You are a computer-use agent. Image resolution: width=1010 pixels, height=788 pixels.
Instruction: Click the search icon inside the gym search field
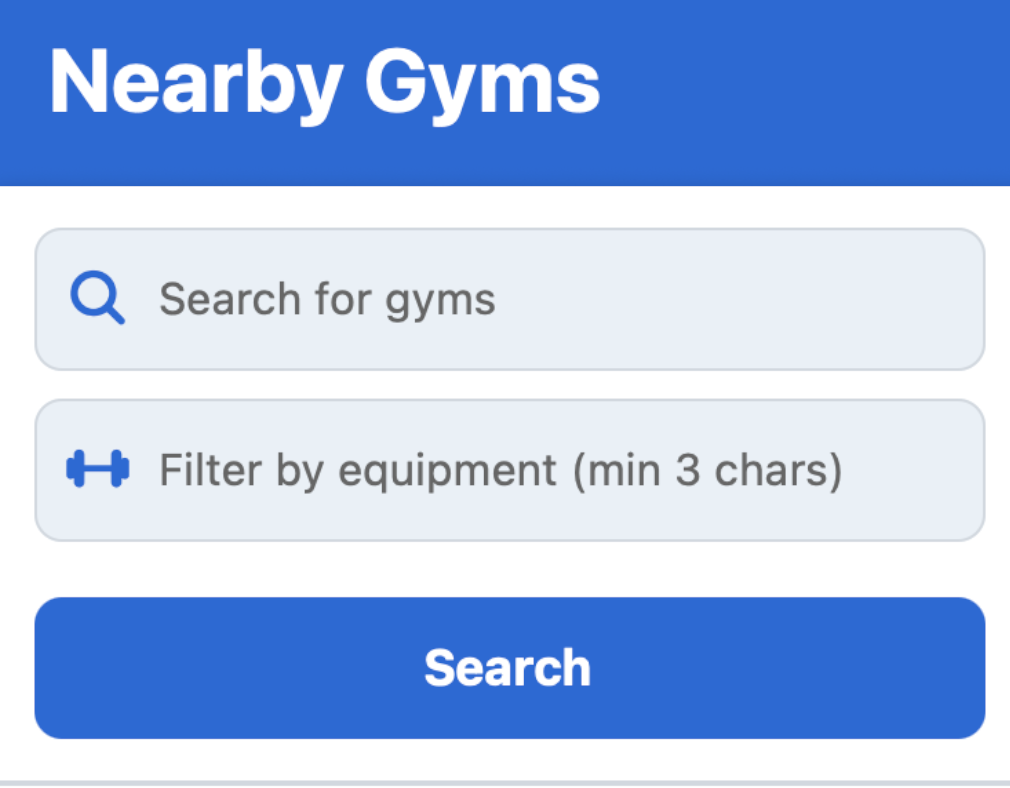point(97,298)
